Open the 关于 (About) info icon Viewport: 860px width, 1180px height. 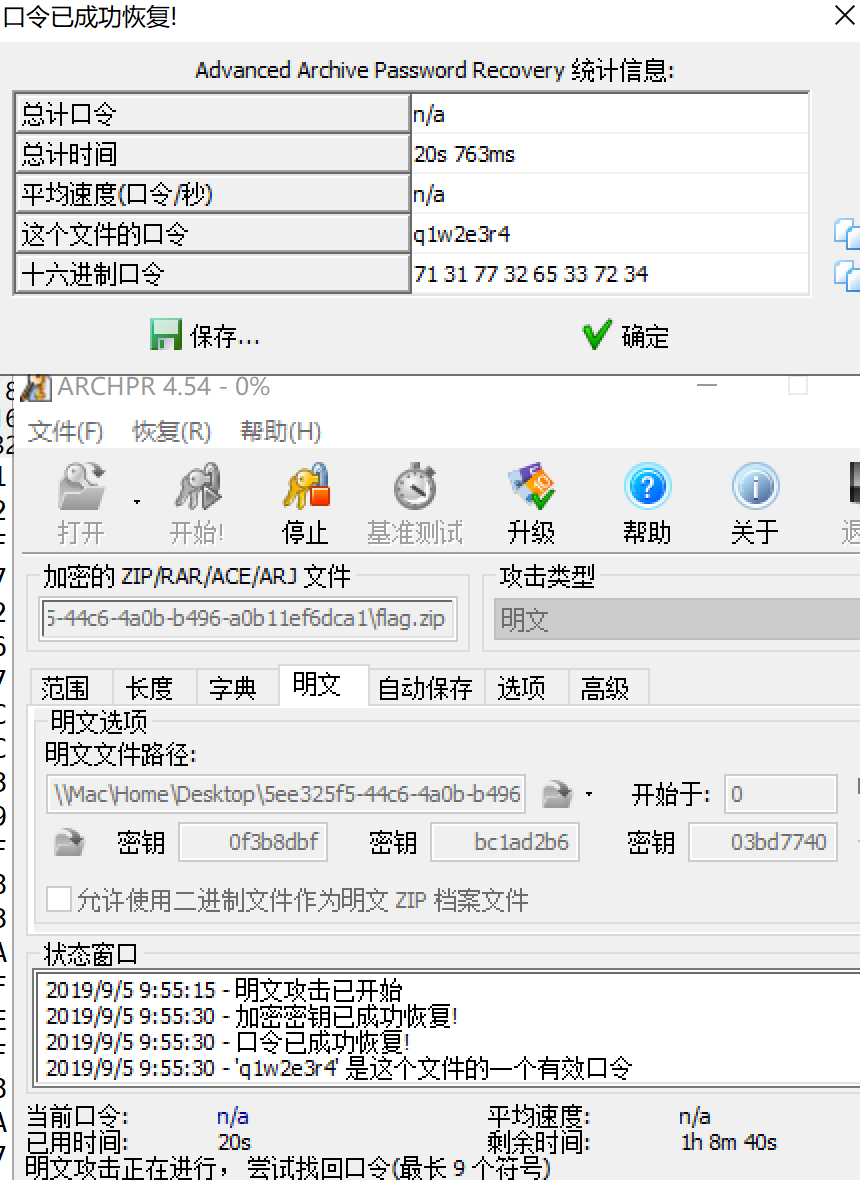tap(755, 487)
